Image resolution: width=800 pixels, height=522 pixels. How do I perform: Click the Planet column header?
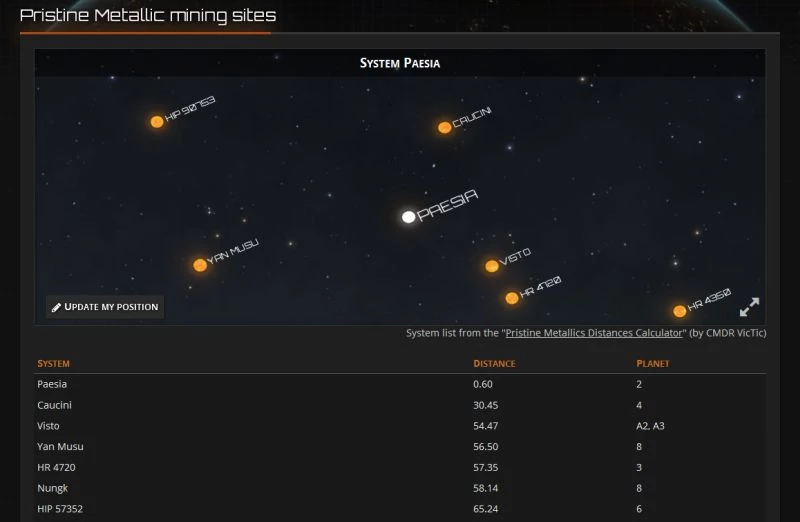click(x=652, y=364)
